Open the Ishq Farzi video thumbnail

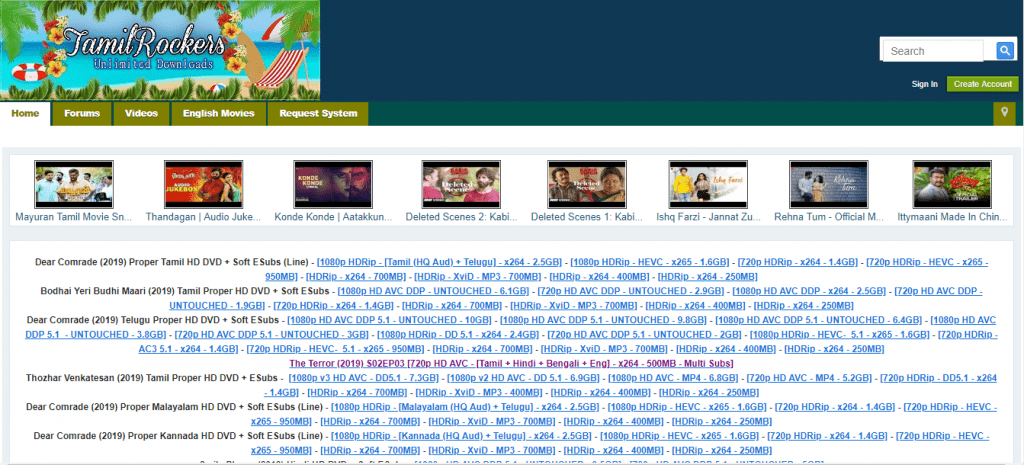point(709,184)
